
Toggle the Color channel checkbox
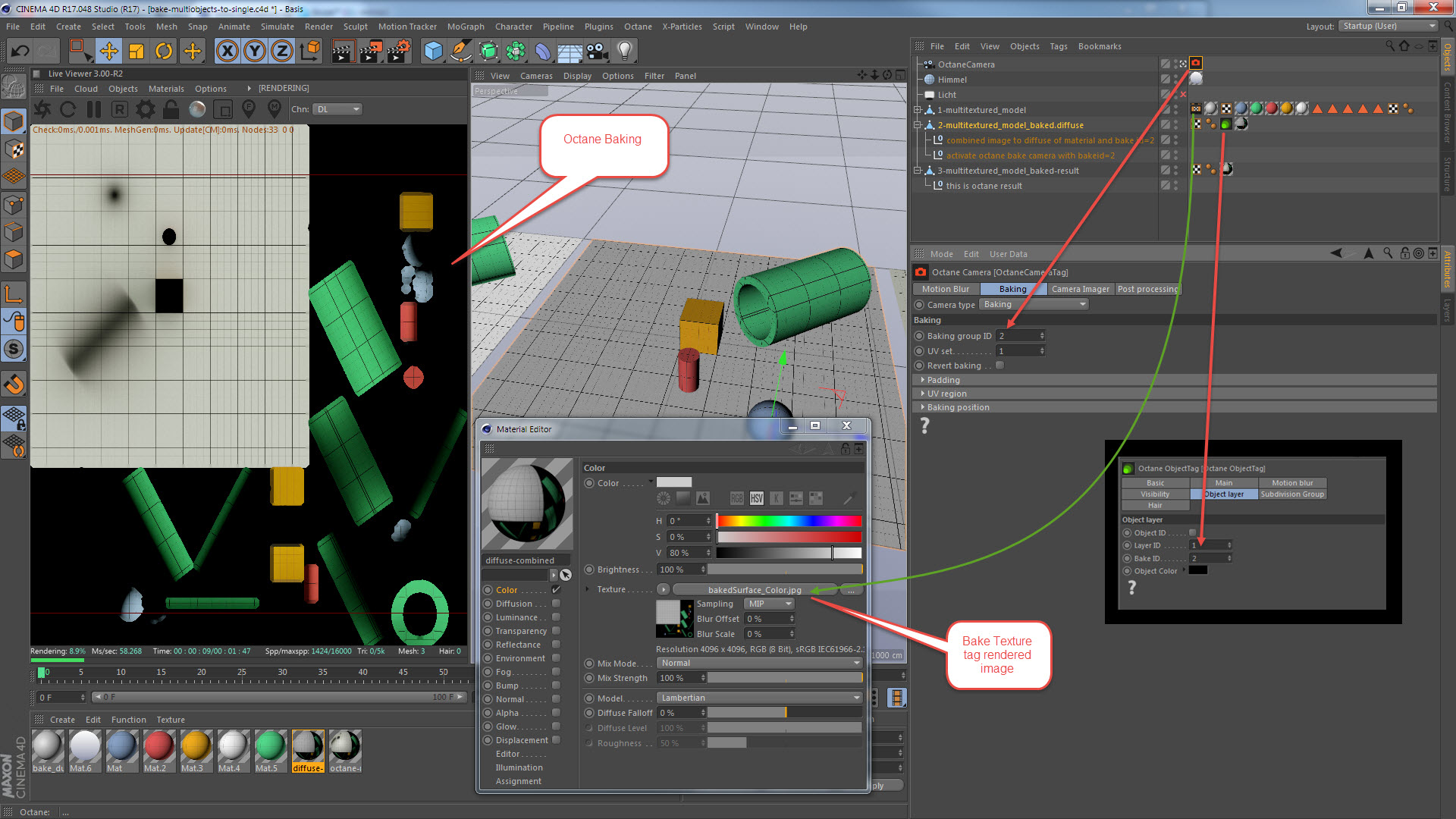pyautogui.click(x=556, y=590)
